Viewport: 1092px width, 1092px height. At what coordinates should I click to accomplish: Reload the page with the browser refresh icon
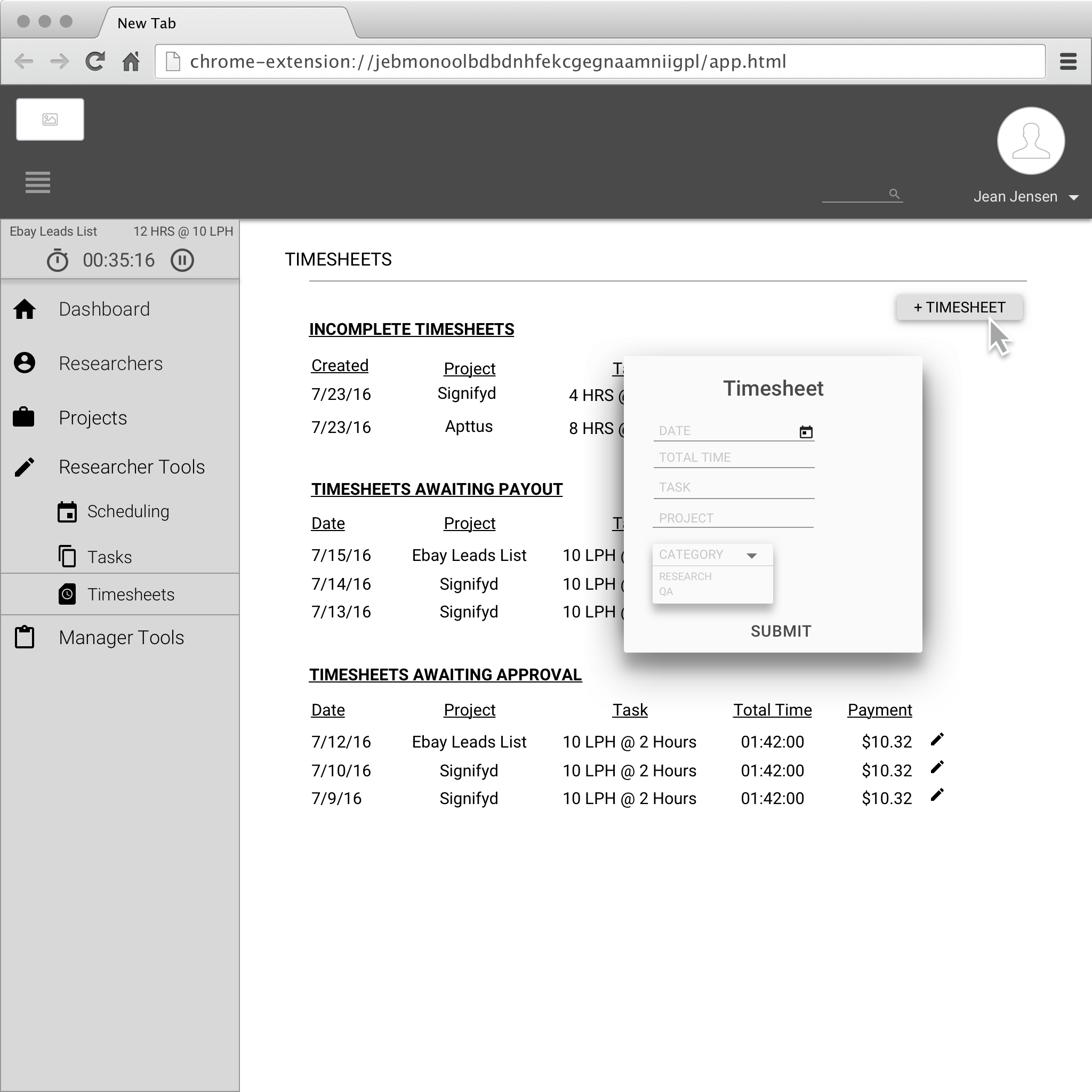click(95, 61)
